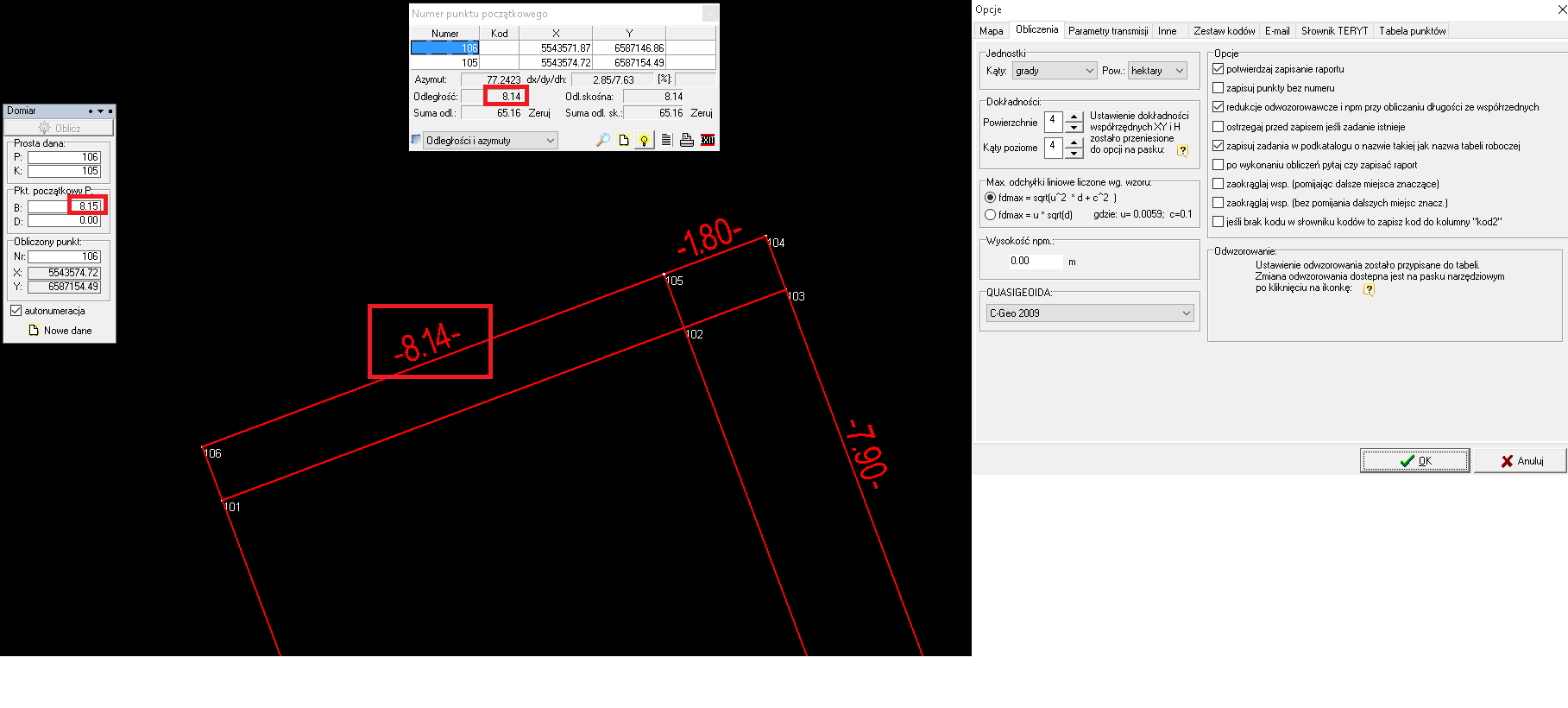Screen dimensions: 1568x708
Task: Click the OK button in Opcje
Action: click(x=1415, y=461)
